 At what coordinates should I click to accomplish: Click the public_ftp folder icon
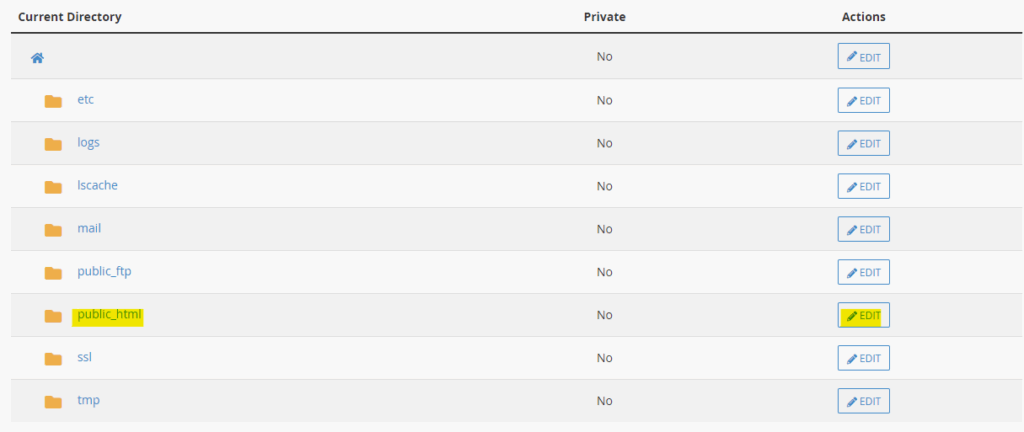click(54, 273)
